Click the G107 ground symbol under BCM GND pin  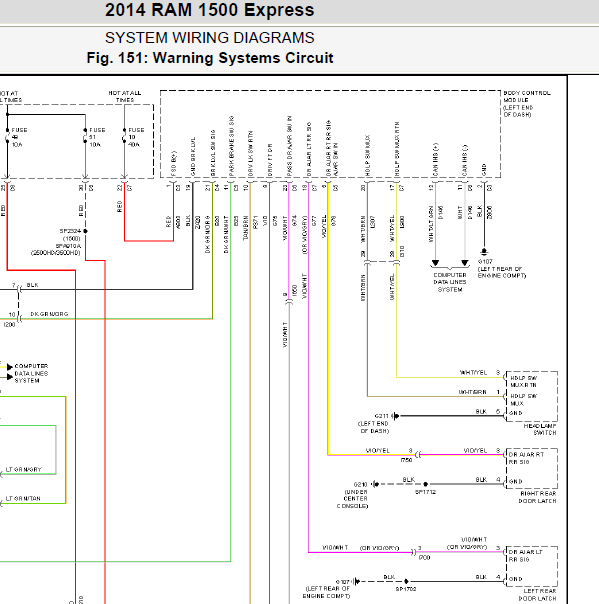point(484,252)
